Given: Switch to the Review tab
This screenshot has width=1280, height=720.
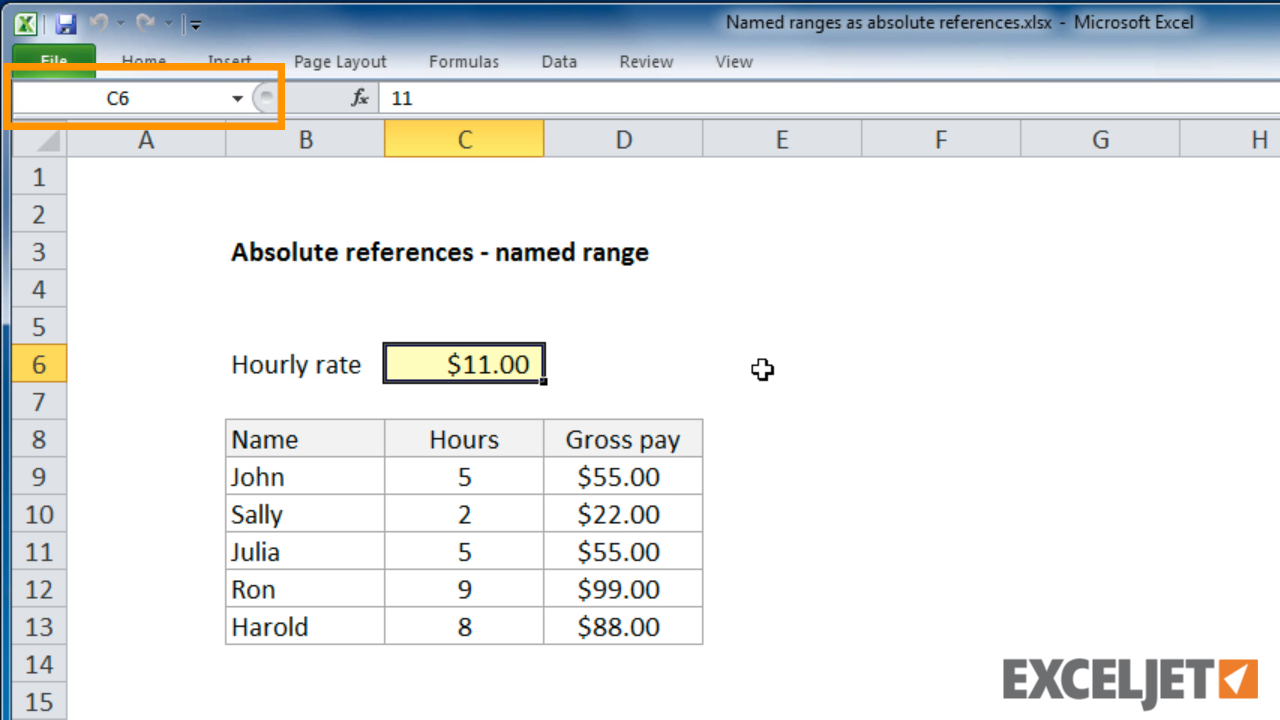Looking at the screenshot, I should 645,61.
